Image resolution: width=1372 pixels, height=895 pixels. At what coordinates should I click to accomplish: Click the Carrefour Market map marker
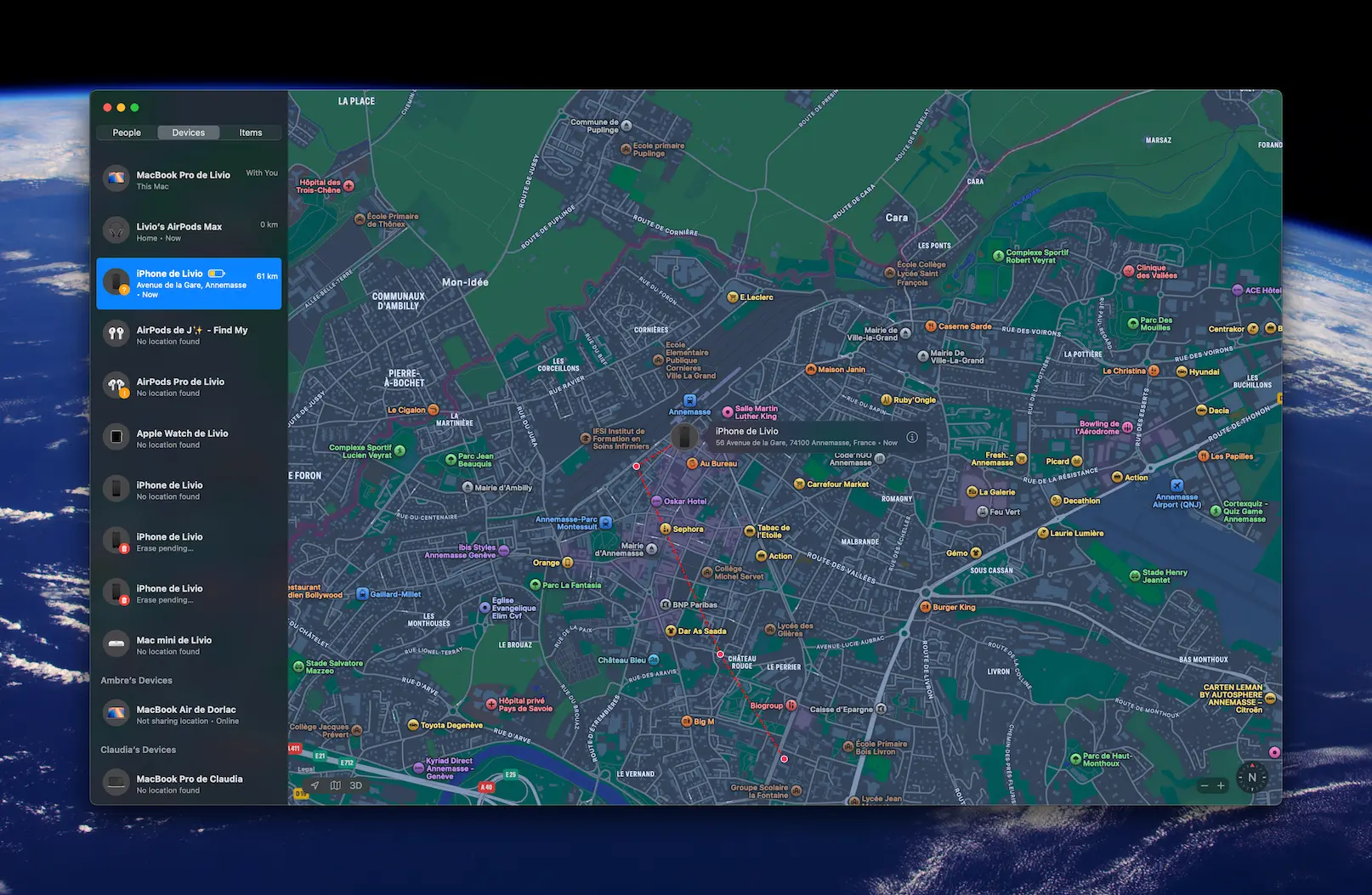click(799, 484)
